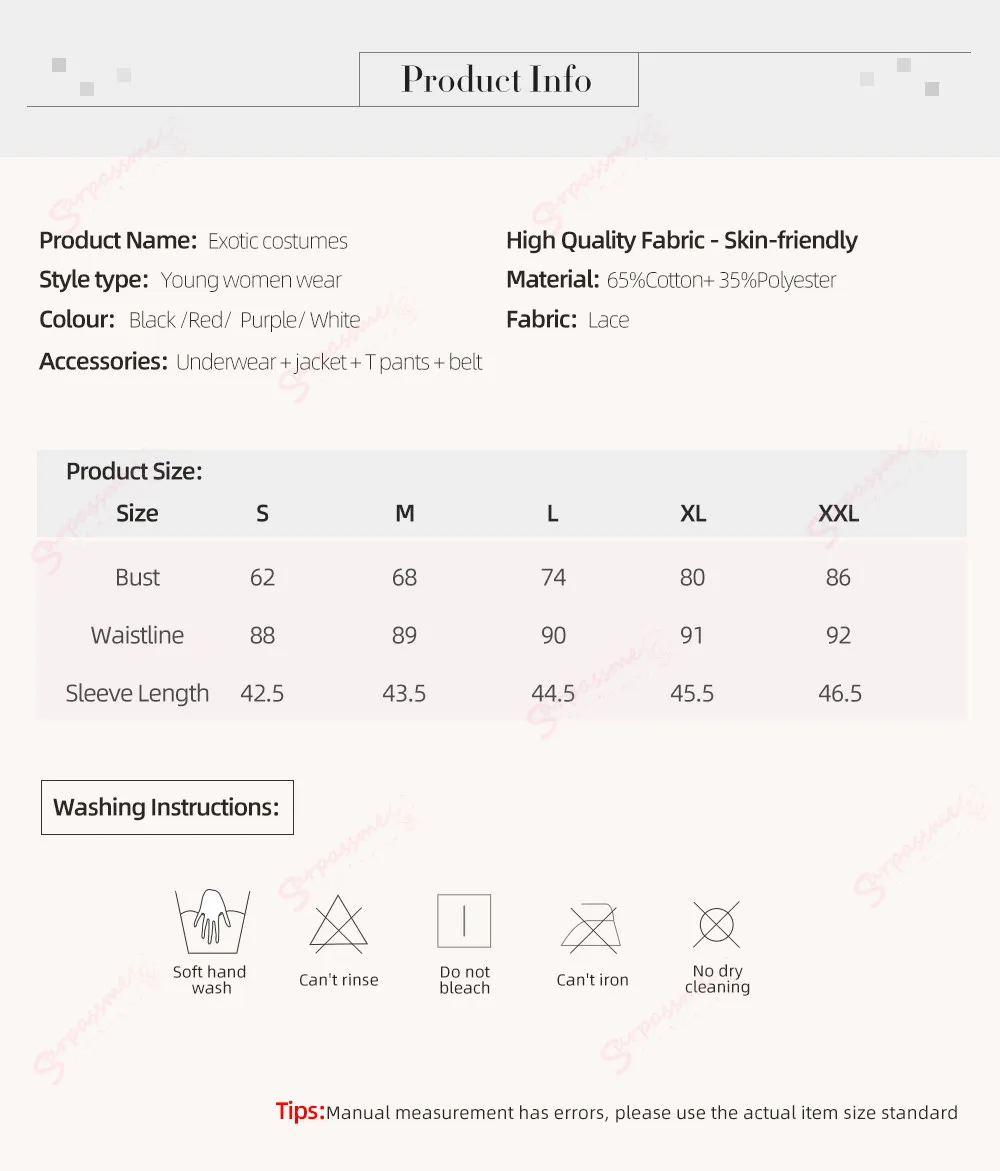This screenshot has height=1171, width=1000.
Task: Click the XL size column header
Action: click(x=692, y=514)
